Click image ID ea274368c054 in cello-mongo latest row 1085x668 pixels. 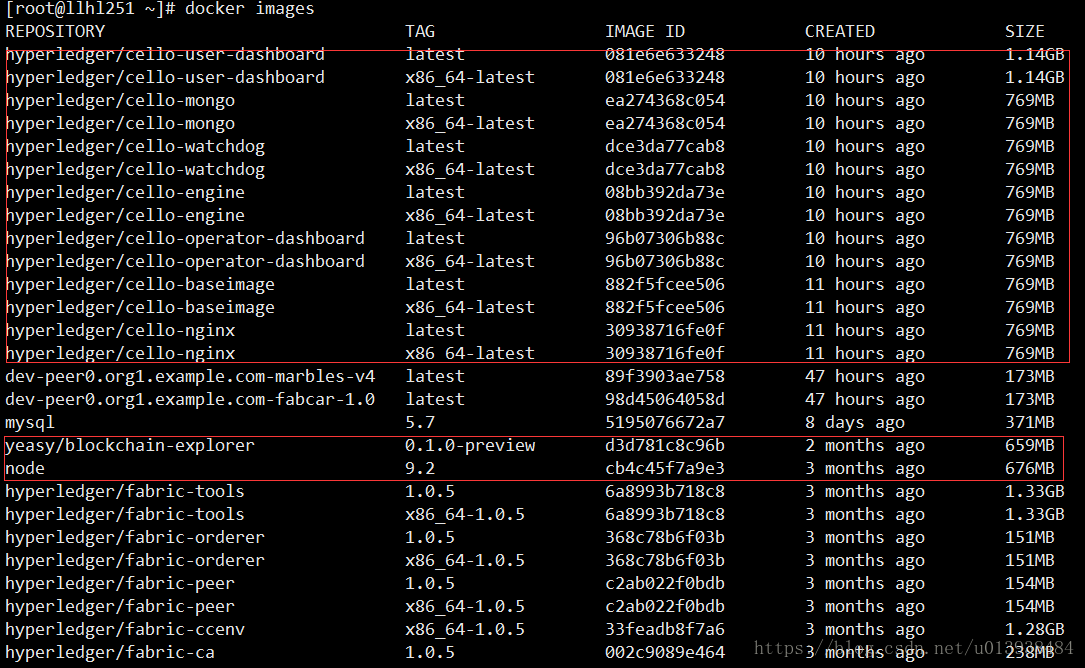(x=665, y=100)
